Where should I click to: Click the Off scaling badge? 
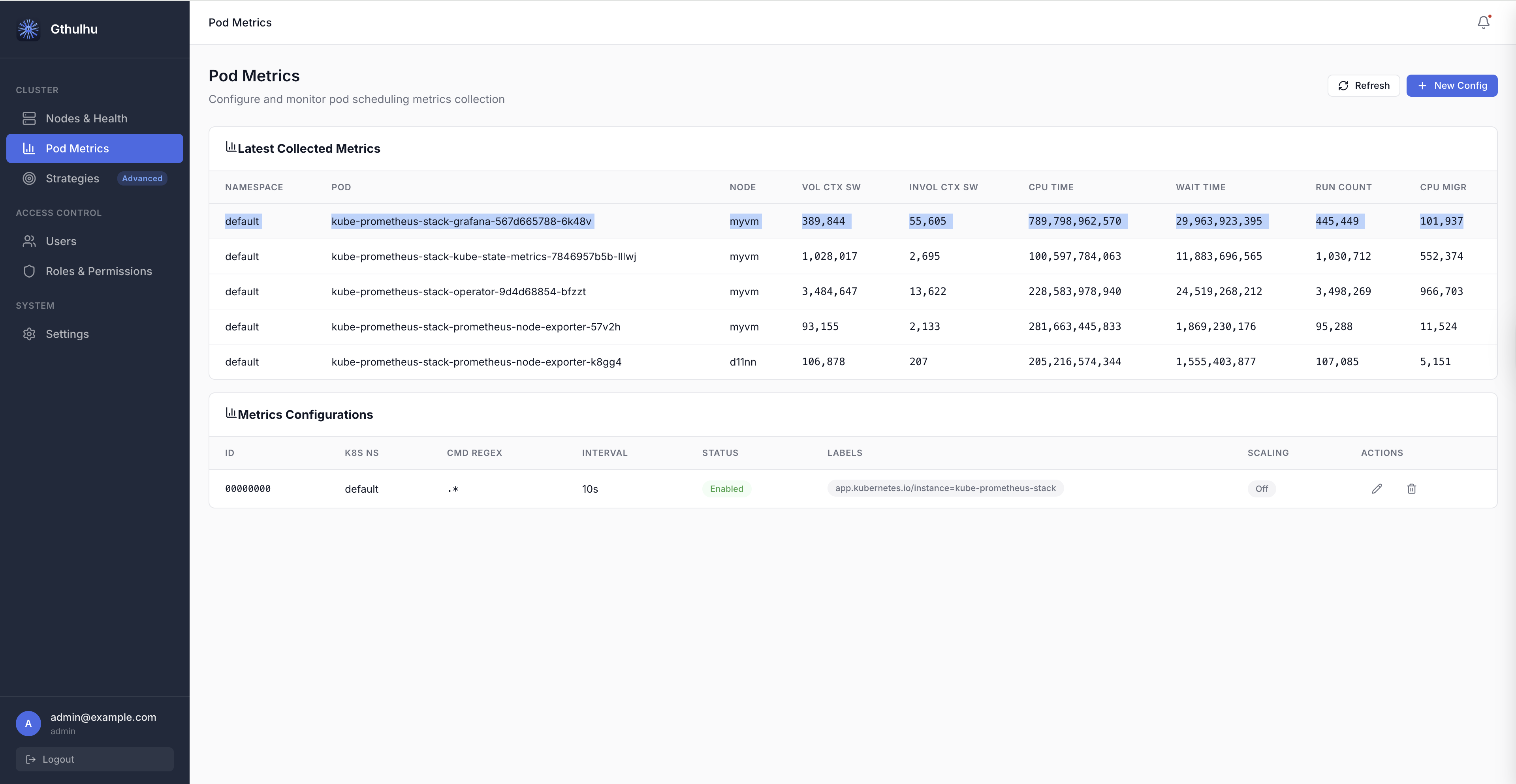1261,489
